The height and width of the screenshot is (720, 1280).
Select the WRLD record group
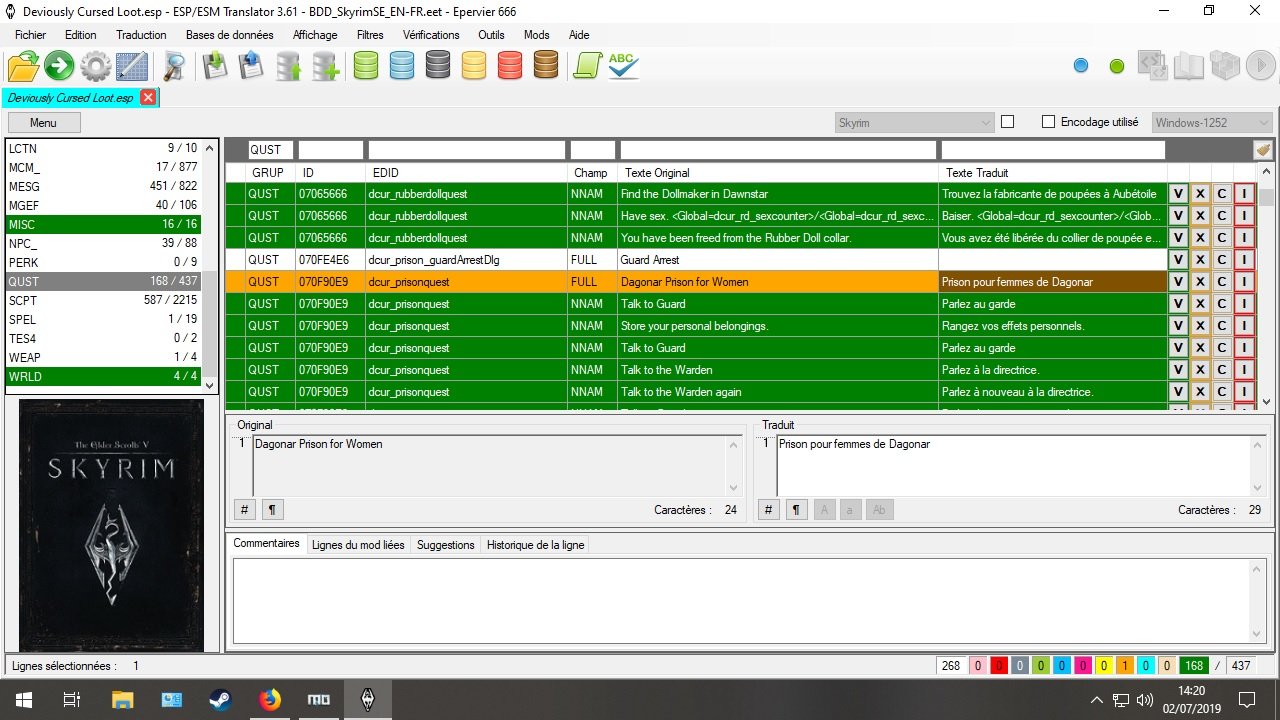pos(104,377)
